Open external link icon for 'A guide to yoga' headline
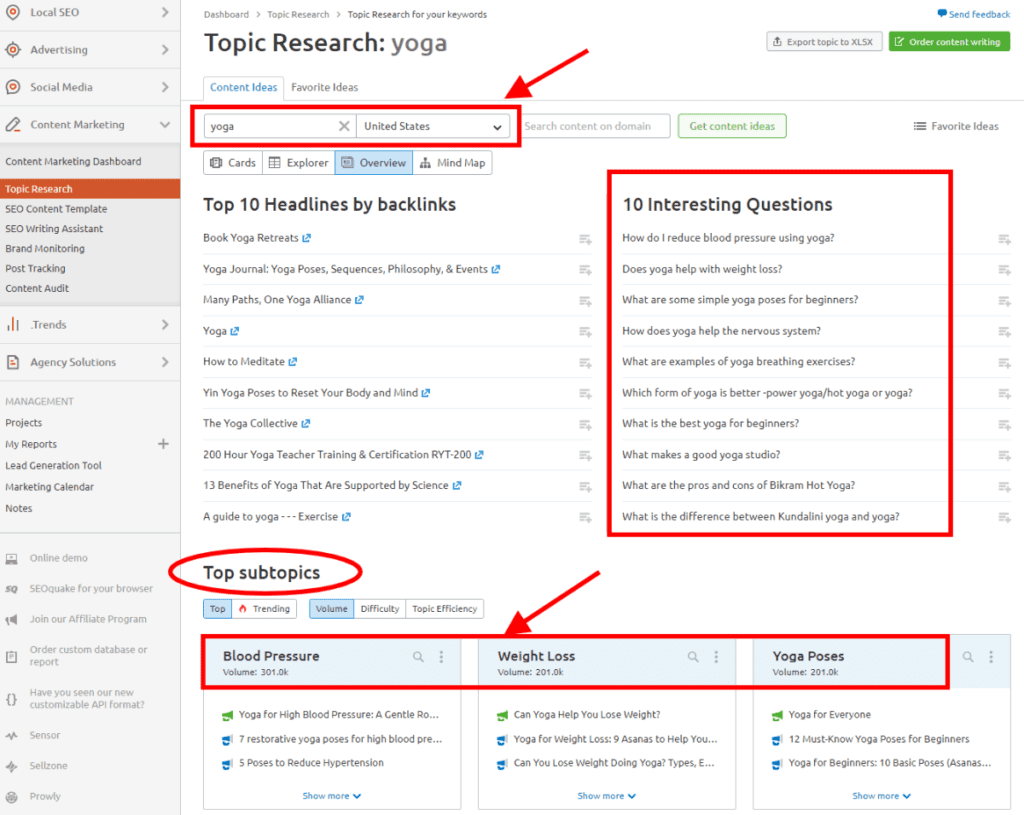 (346, 517)
